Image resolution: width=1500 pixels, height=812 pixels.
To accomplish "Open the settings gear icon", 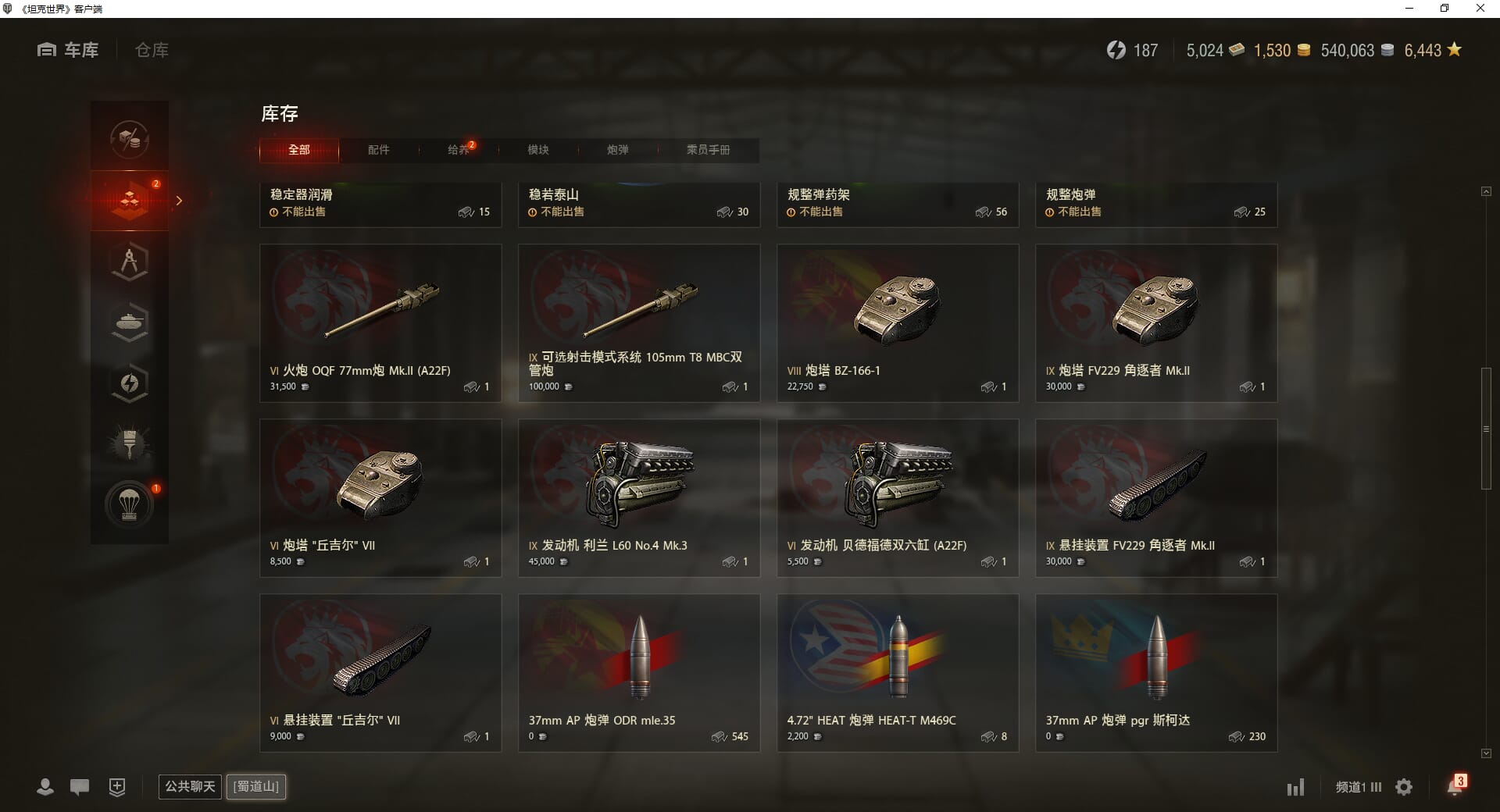I will tap(1404, 787).
